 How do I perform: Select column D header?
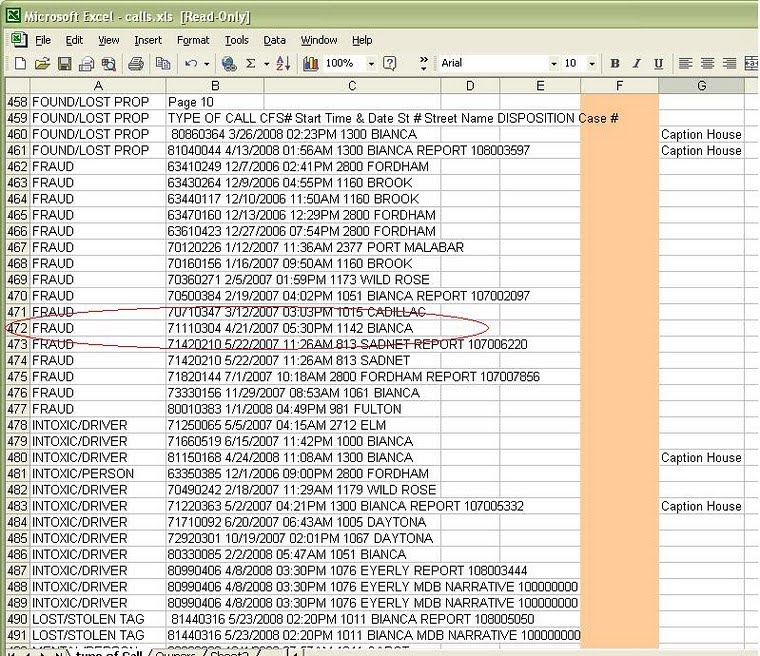point(470,86)
